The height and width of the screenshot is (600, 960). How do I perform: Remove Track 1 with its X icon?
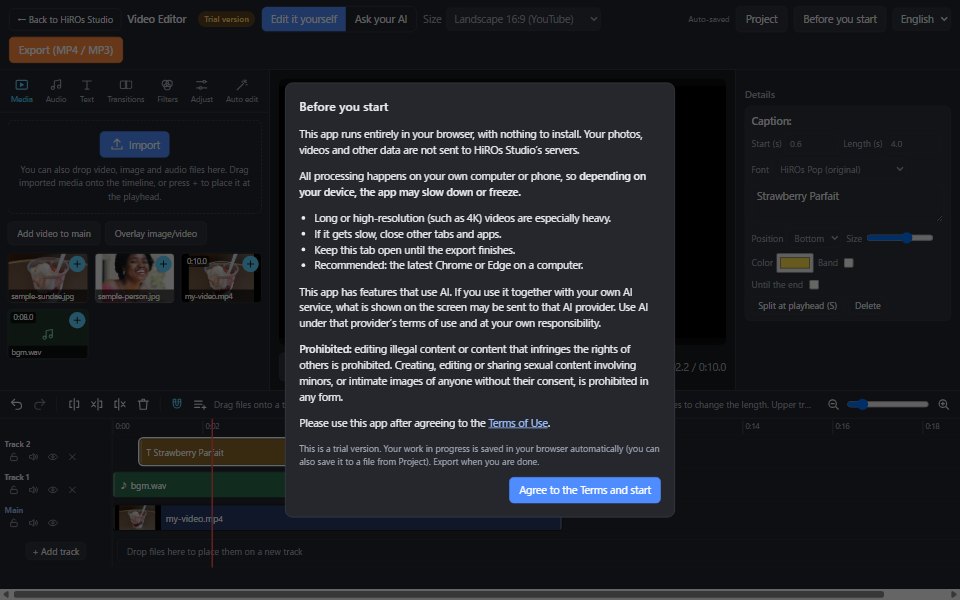pos(72,490)
